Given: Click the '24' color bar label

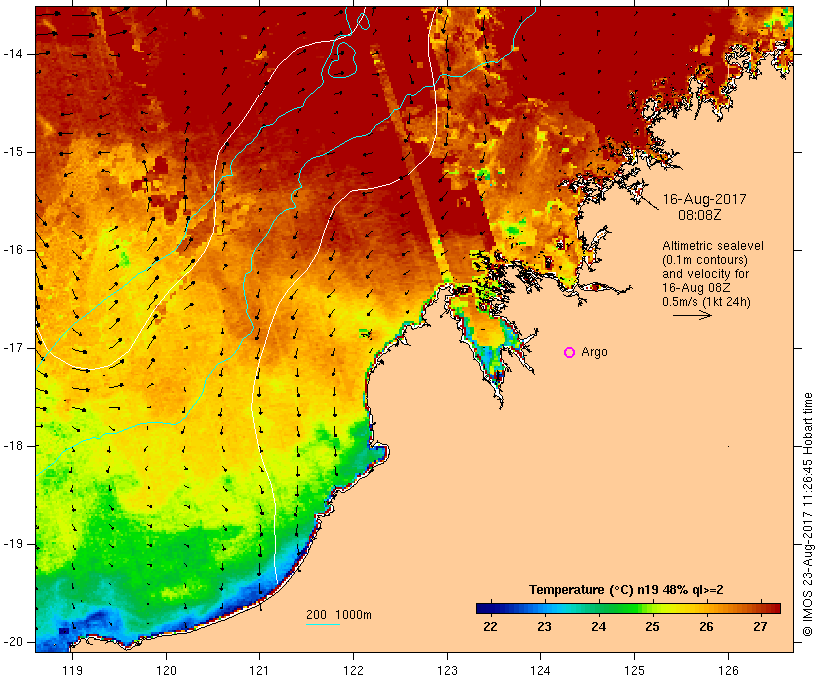Looking at the screenshot, I should 598,627.
